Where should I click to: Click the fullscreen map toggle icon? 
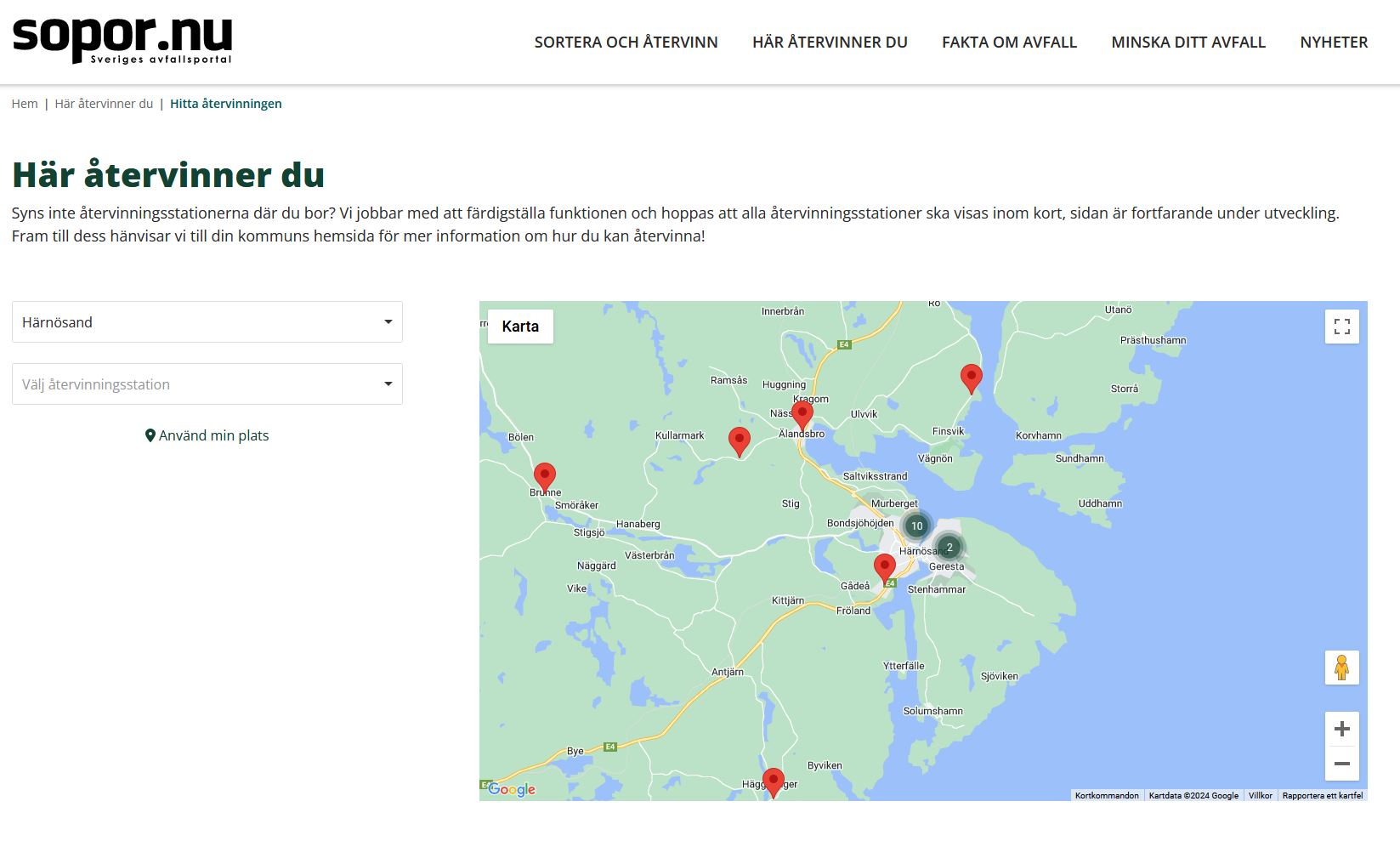click(x=1341, y=327)
